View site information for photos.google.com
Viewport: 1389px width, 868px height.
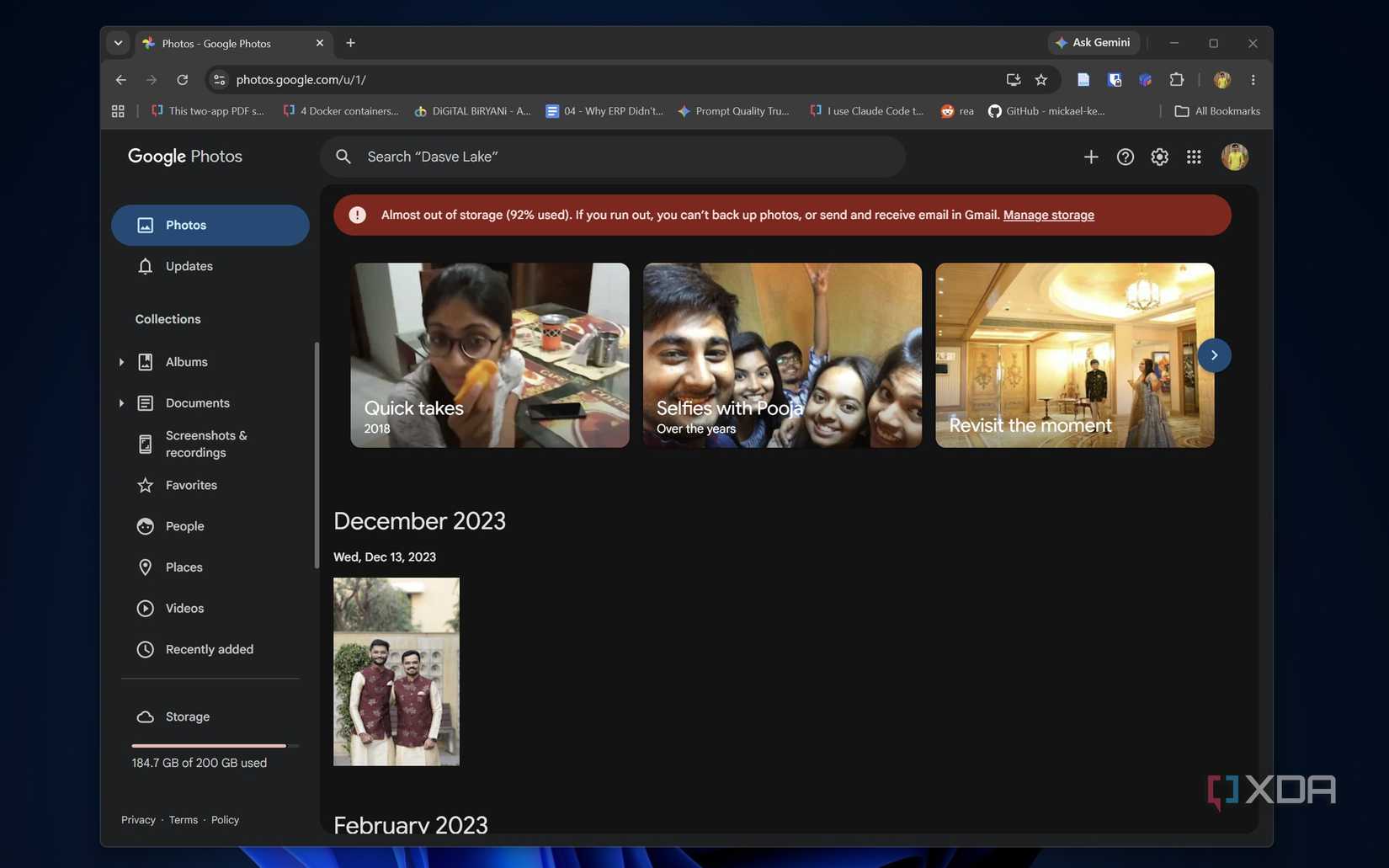coord(220,80)
